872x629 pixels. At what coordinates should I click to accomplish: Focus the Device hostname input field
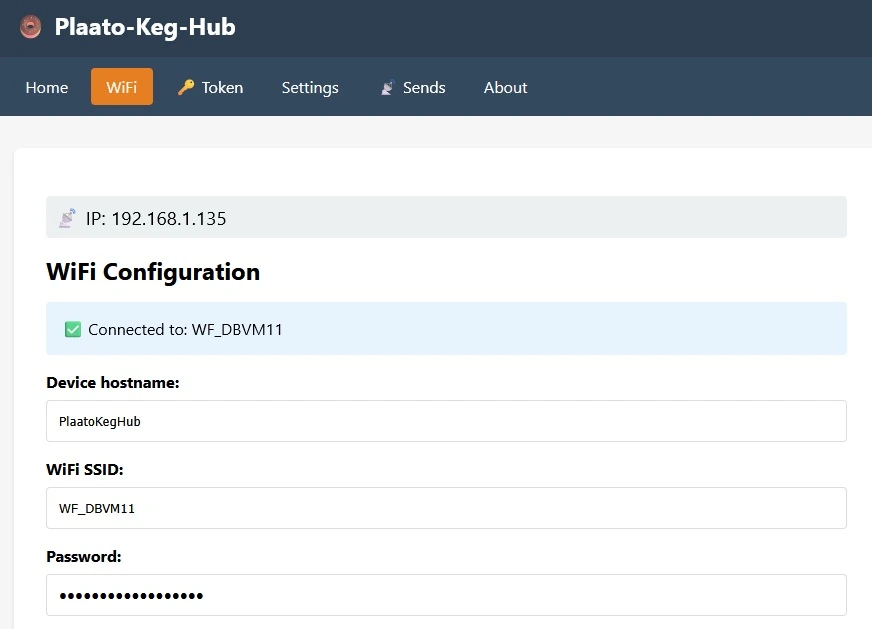446,421
